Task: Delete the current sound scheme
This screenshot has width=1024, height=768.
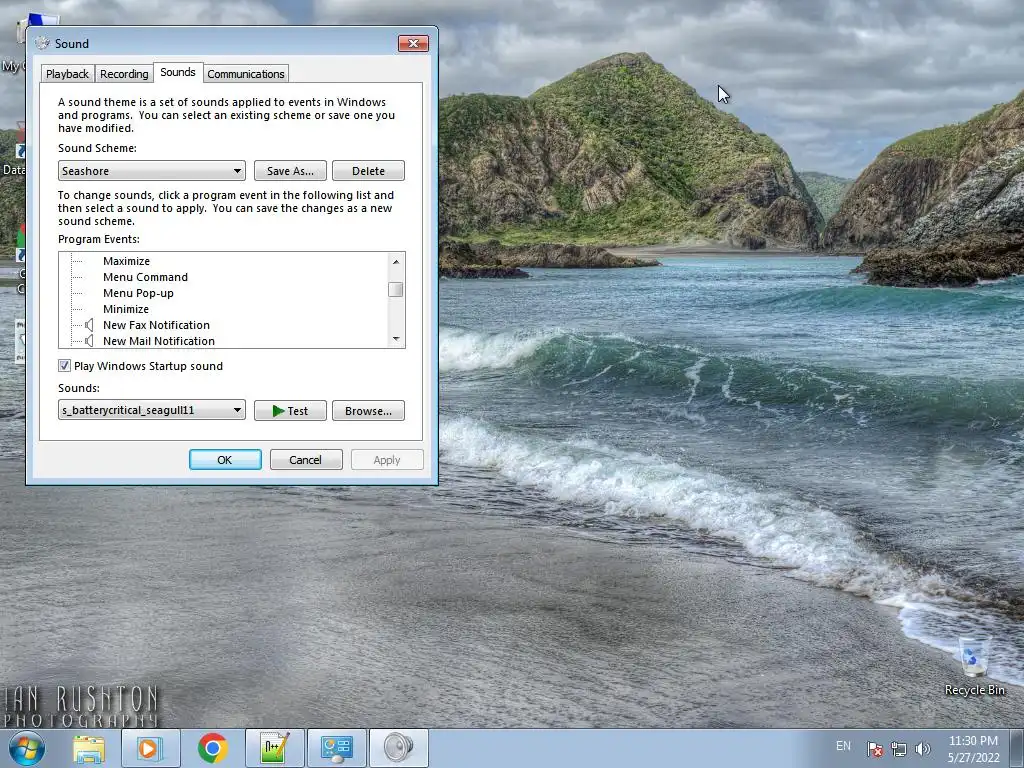Action: pyautogui.click(x=368, y=170)
